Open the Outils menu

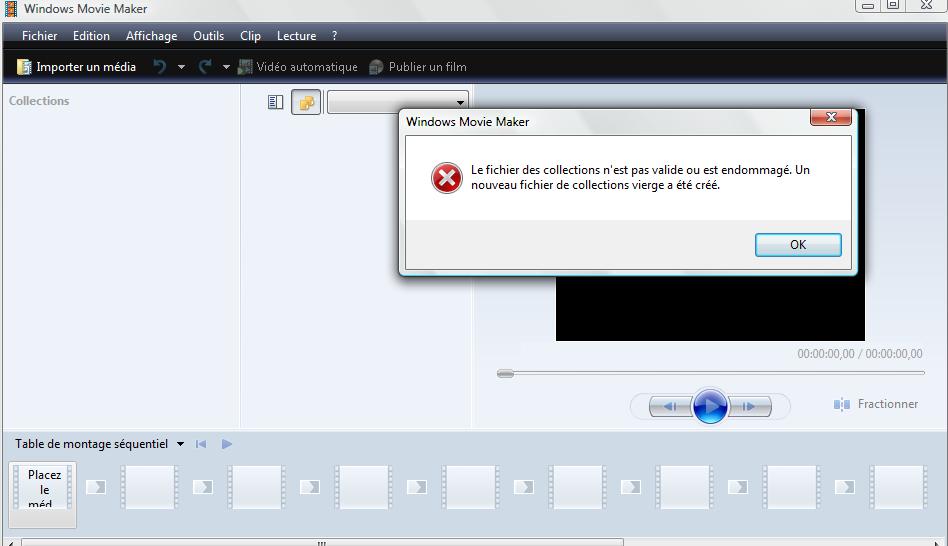click(x=208, y=36)
